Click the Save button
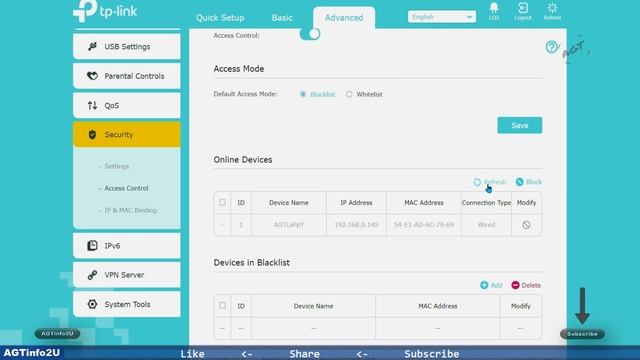The height and width of the screenshot is (360, 640). (520, 125)
